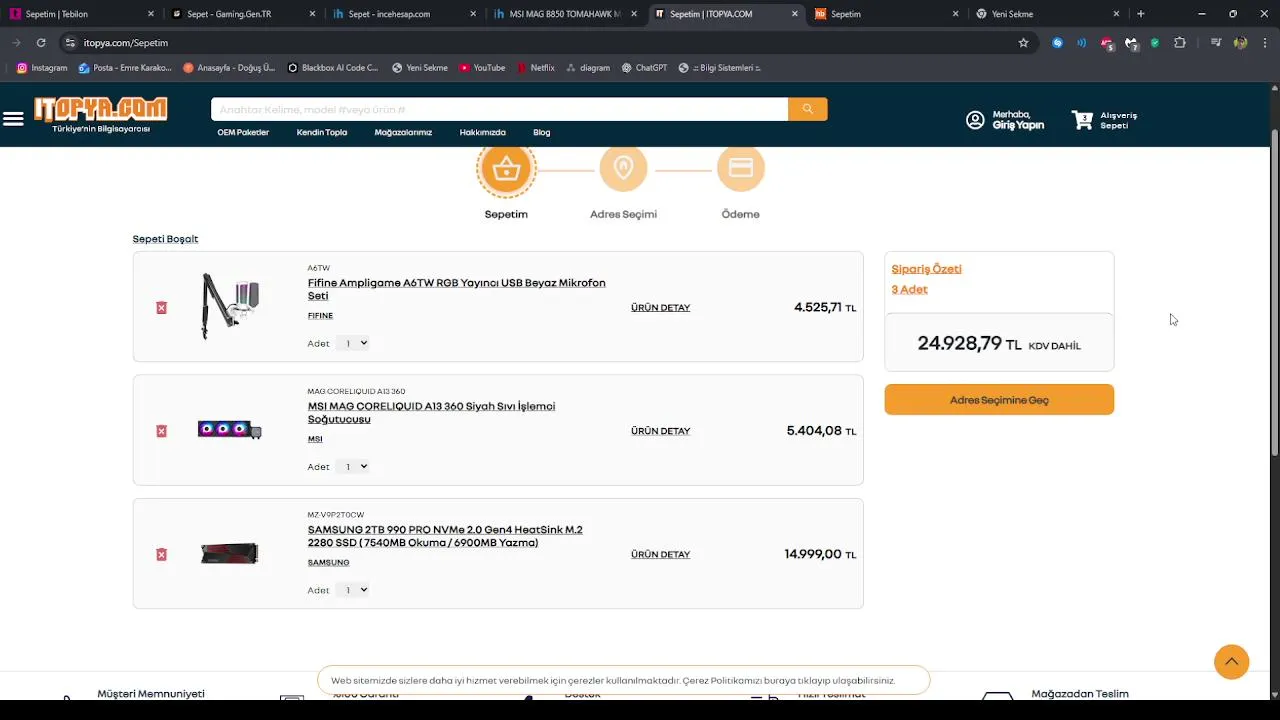Open quantity dropdown for MSI CORELIQUID cooler

(x=352, y=466)
